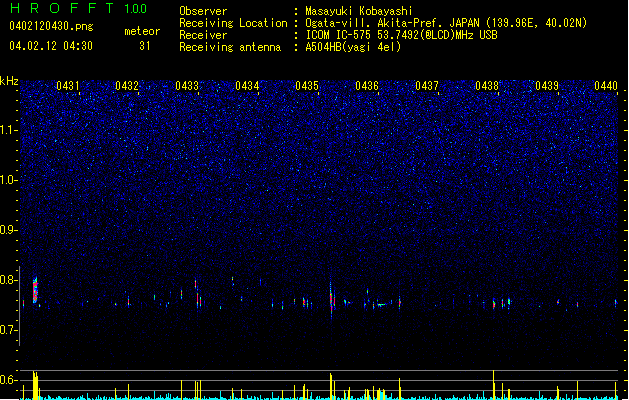Click the 0437 time marker
Screen dimensions: 629x400
point(427,86)
